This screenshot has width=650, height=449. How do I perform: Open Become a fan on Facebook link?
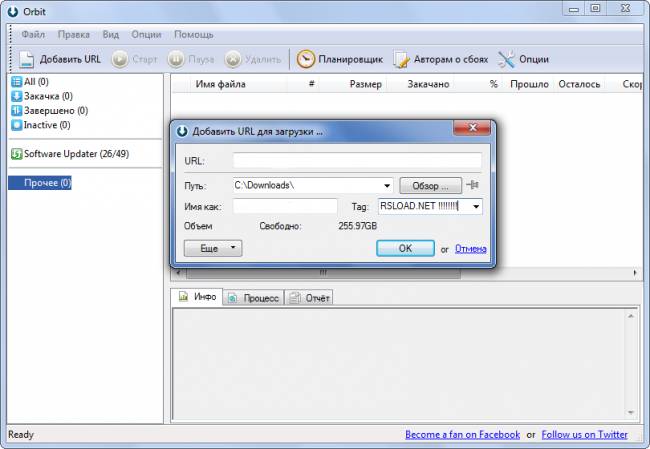point(463,434)
